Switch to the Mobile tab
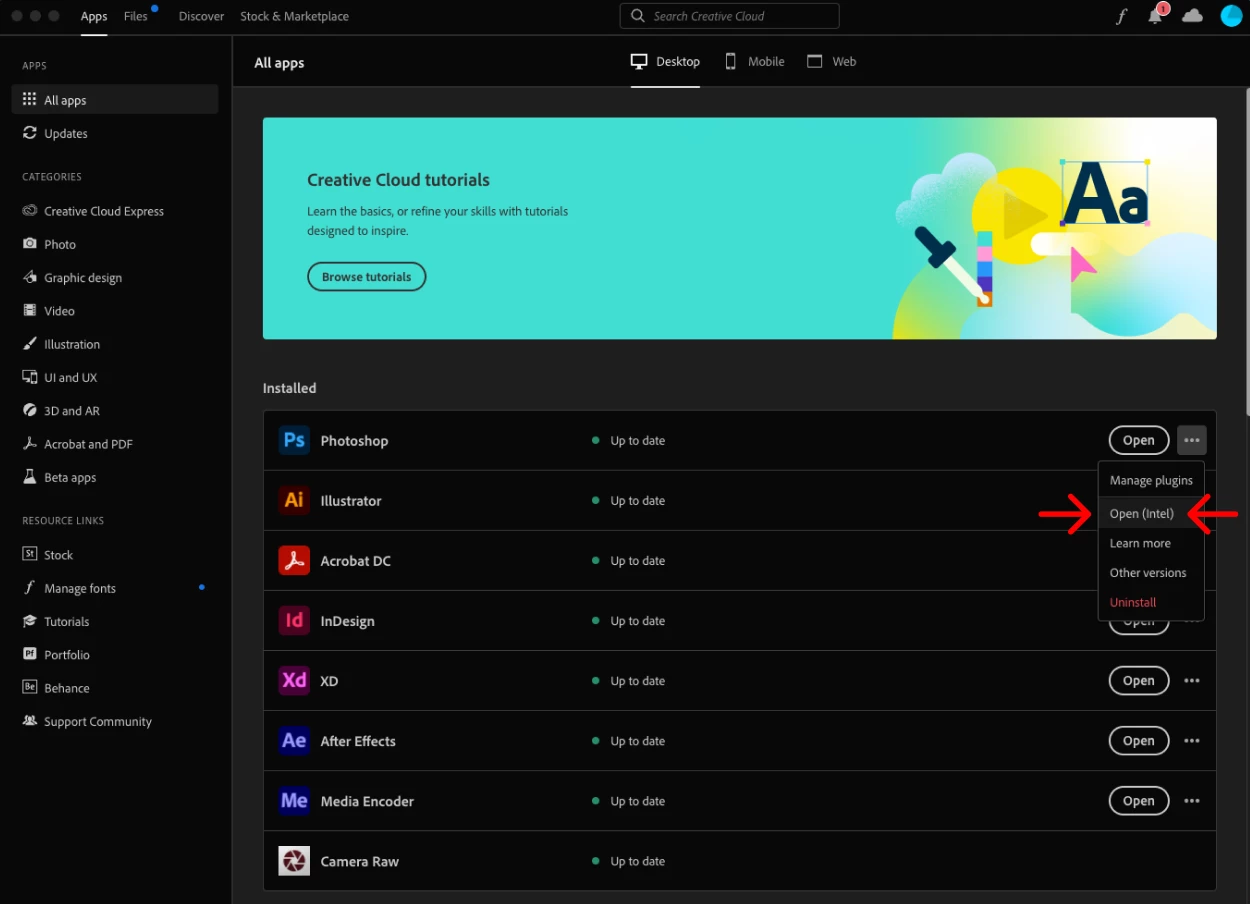Viewport: 1250px width, 904px height. click(754, 61)
